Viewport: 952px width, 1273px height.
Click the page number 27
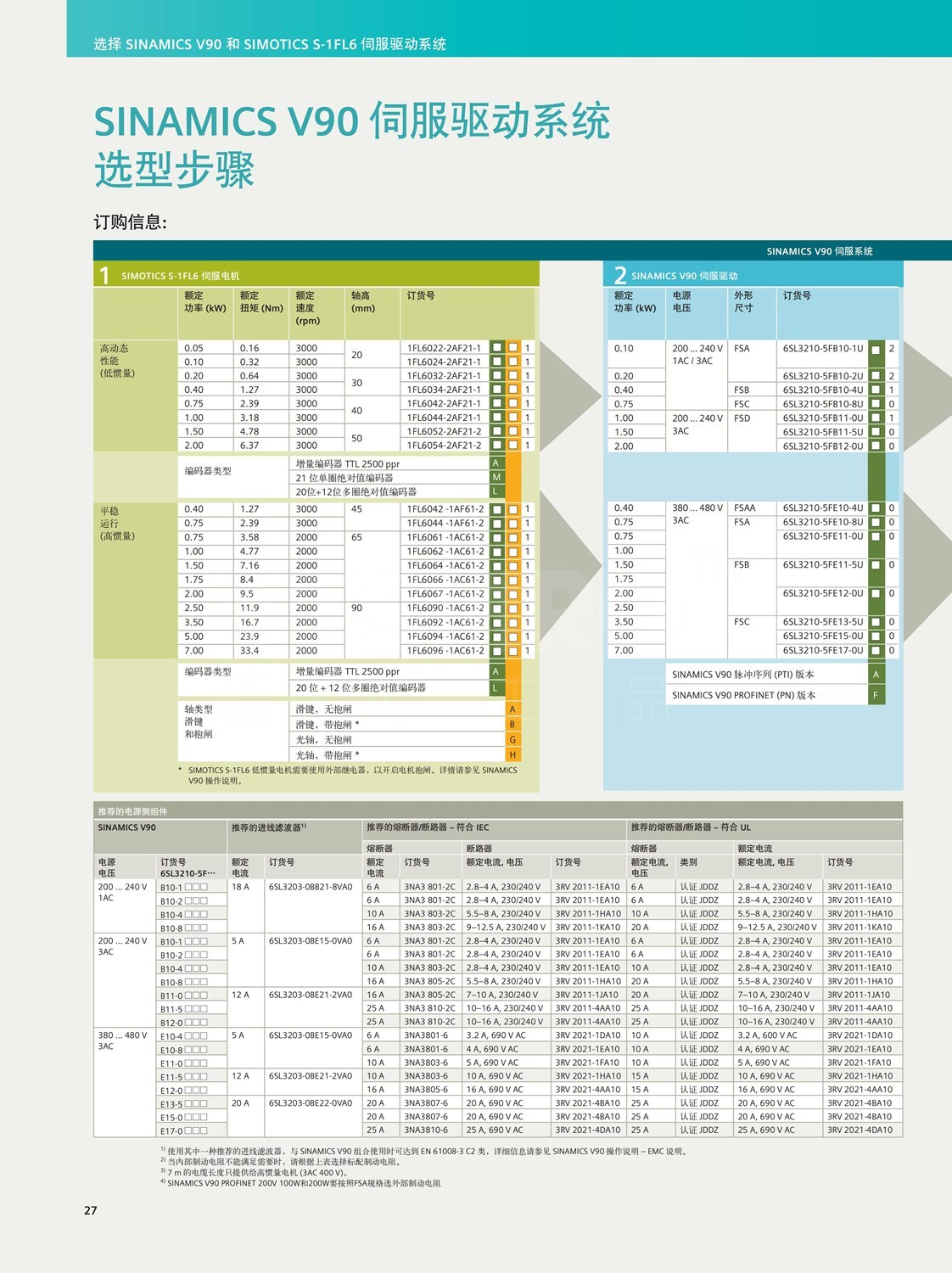[x=91, y=1210]
